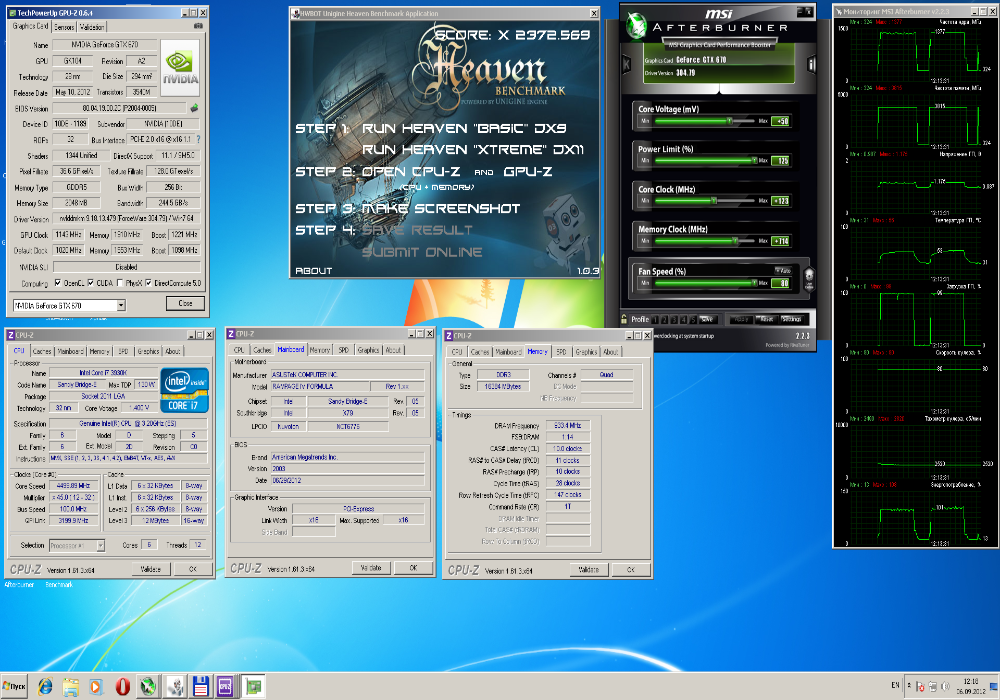Image resolution: width=1000 pixels, height=700 pixels.
Task: Click the Core Voltage slider handle
Action: click(730, 120)
